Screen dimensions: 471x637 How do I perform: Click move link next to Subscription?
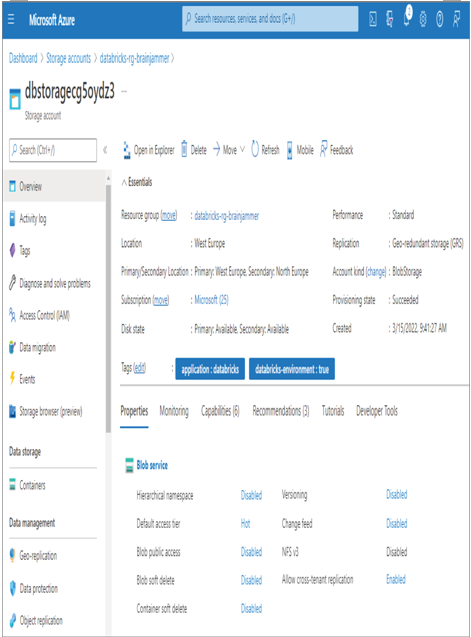coord(161,300)
